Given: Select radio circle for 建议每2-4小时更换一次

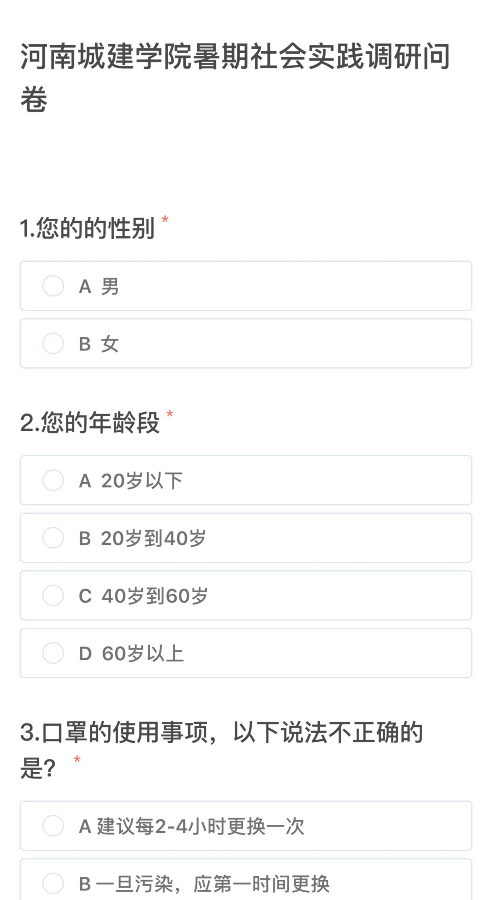Looking at the screenshot, I should (x=53, y=826).
